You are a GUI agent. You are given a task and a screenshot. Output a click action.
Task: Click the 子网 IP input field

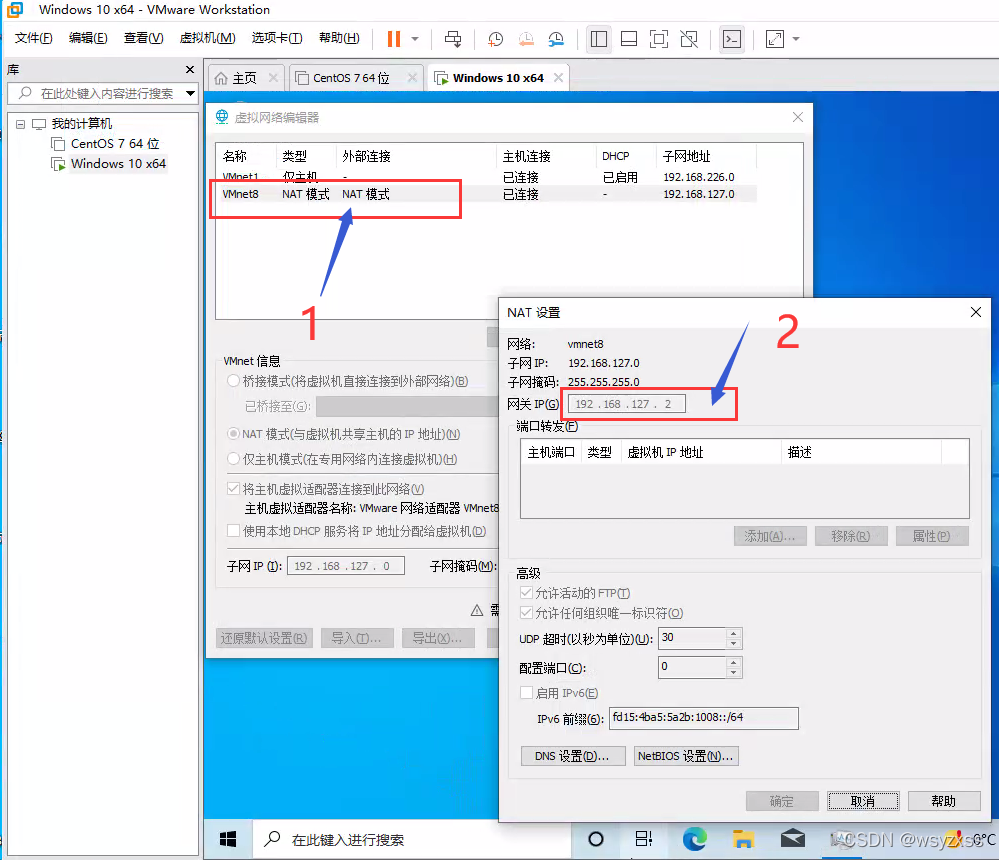tap(346, 566)
